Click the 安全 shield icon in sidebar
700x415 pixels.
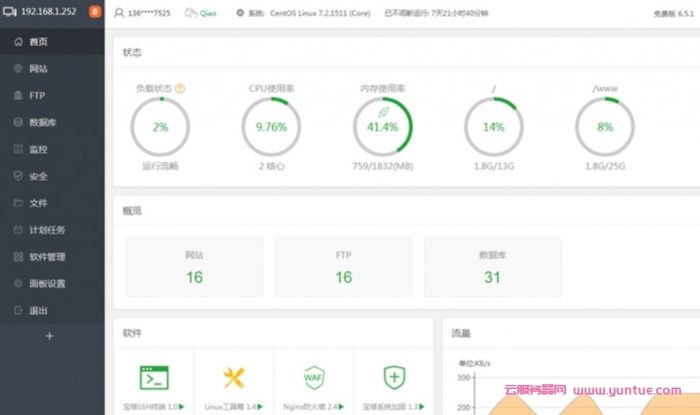[18, 176]
